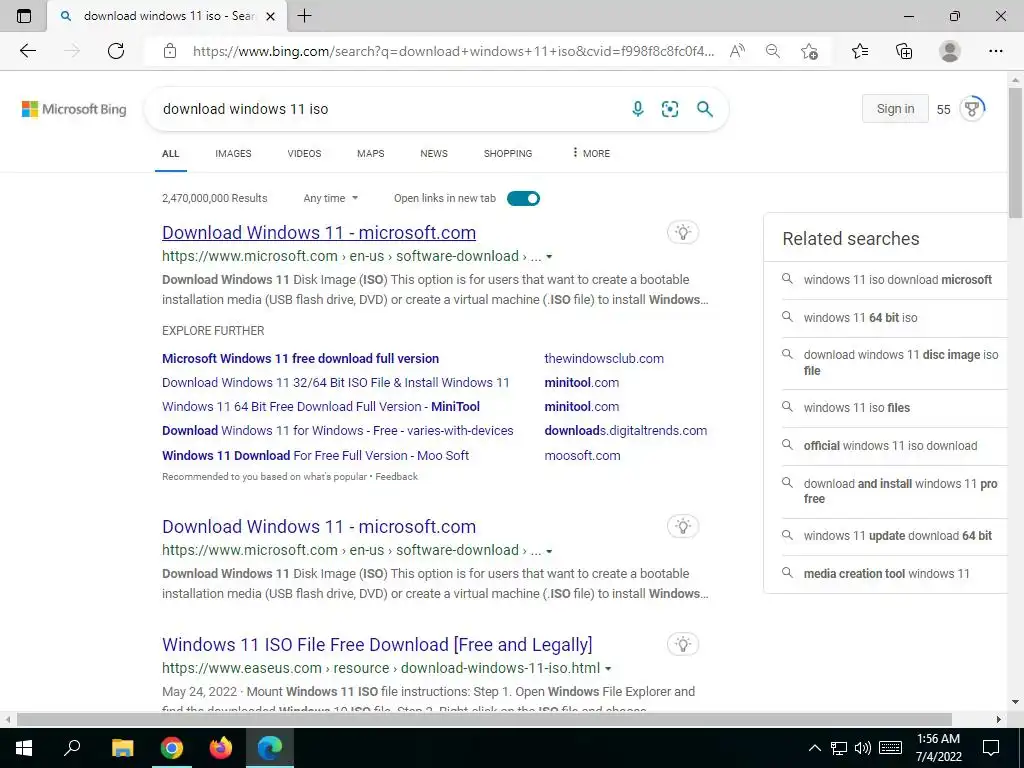Switch to the NEWS tab

(434, 153)
